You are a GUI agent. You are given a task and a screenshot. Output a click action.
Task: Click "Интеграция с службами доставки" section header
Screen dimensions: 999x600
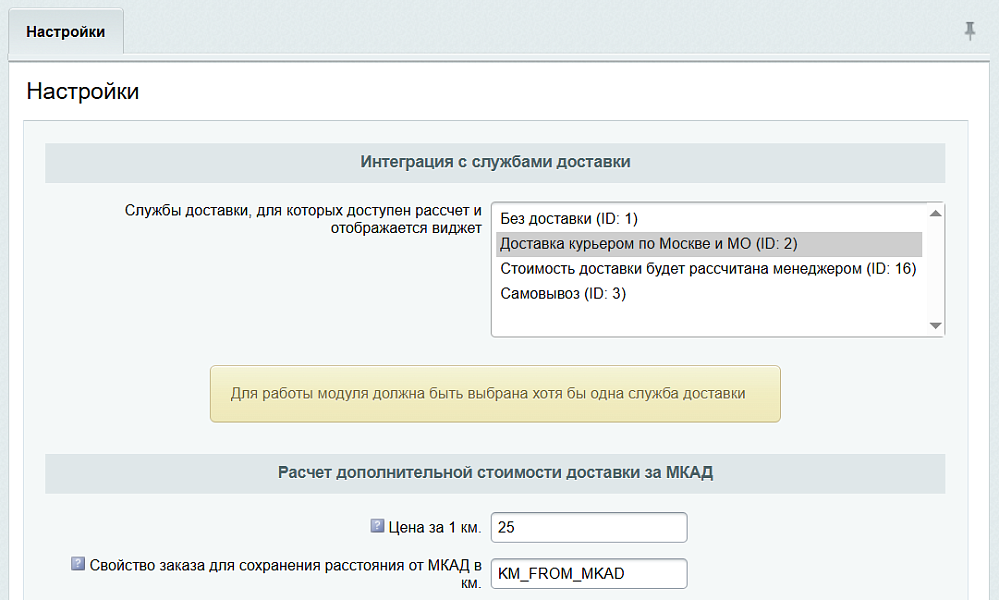pos(495,162)
